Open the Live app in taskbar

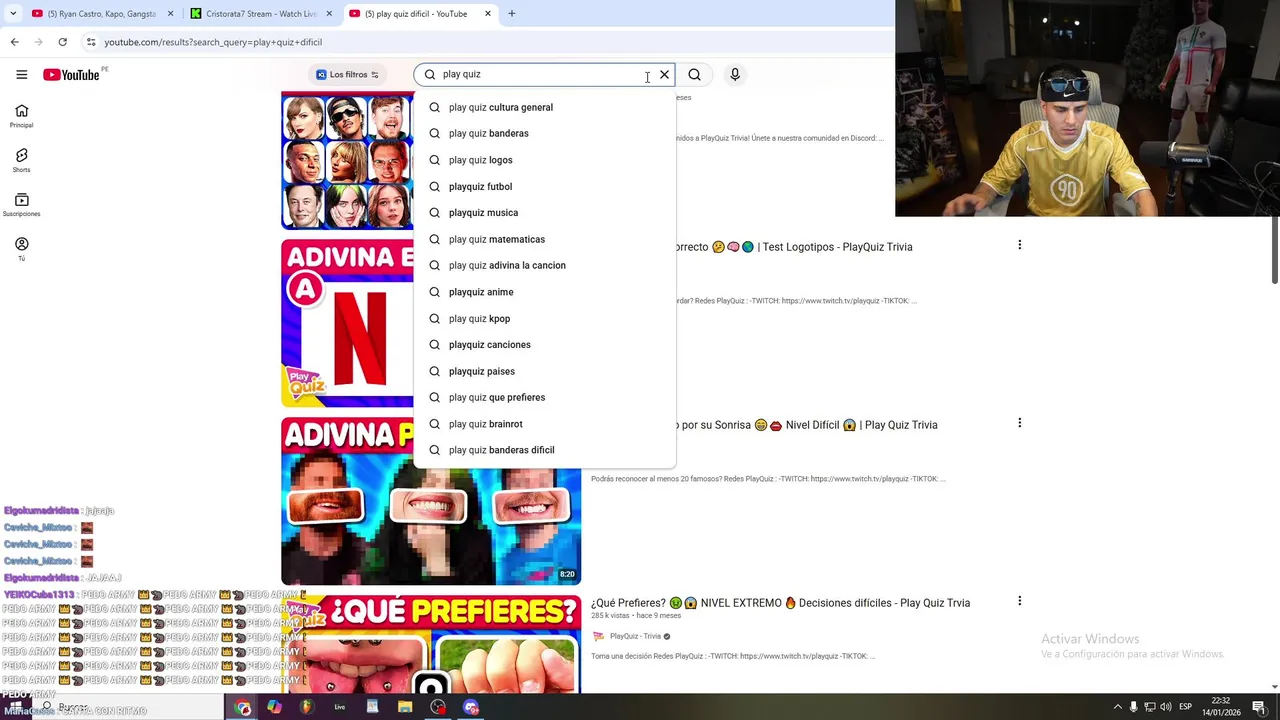pyautogui.click(x=339, y=707)
